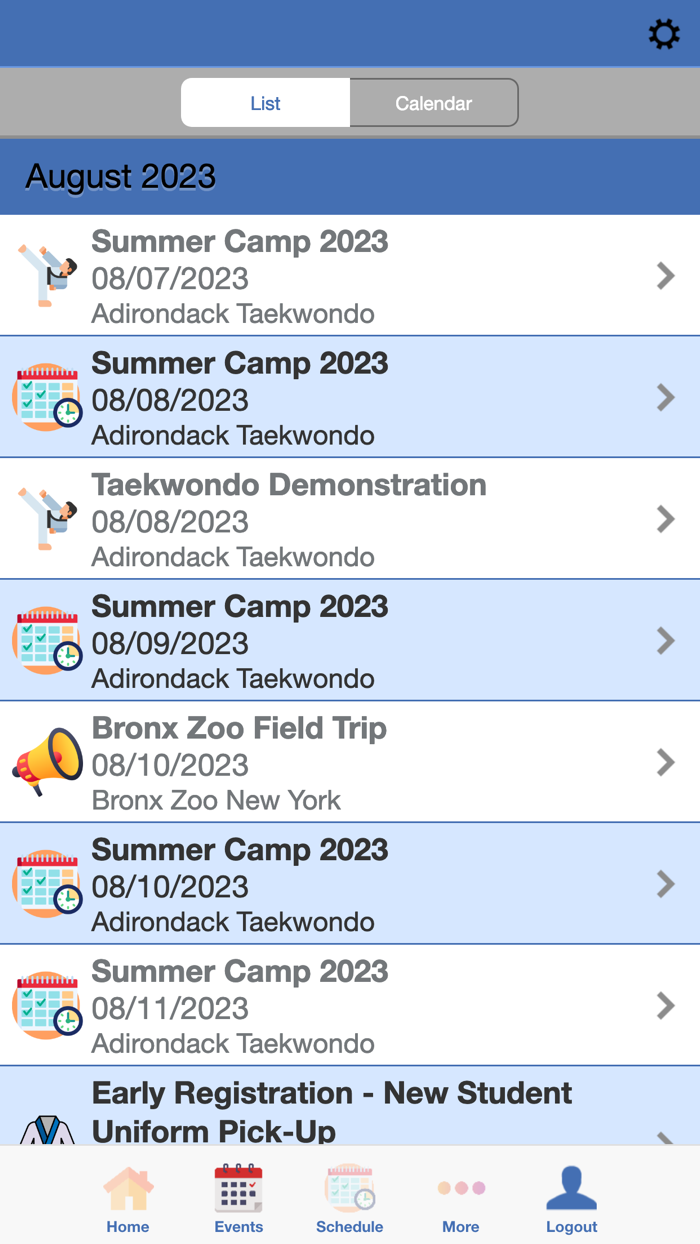This screenshot has height=1244, width=700.
Task: Expand the Bronx Zoo Field Trip chevron
Action: (666, 762)
